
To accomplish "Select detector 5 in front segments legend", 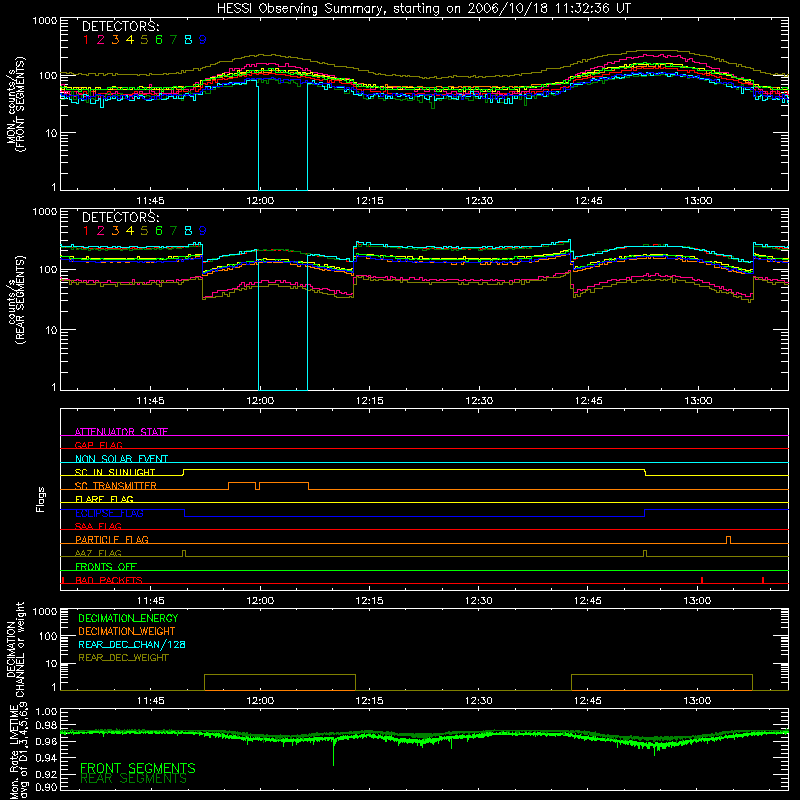I will click(144, 40).
